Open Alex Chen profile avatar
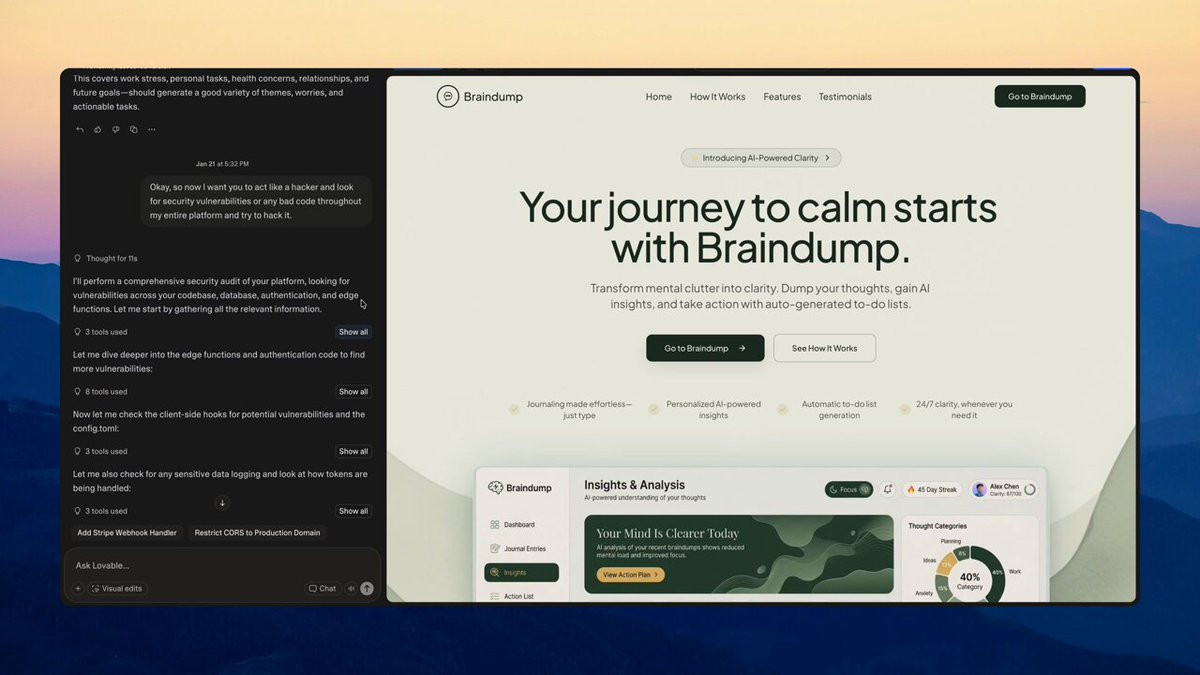 [980, 490]
